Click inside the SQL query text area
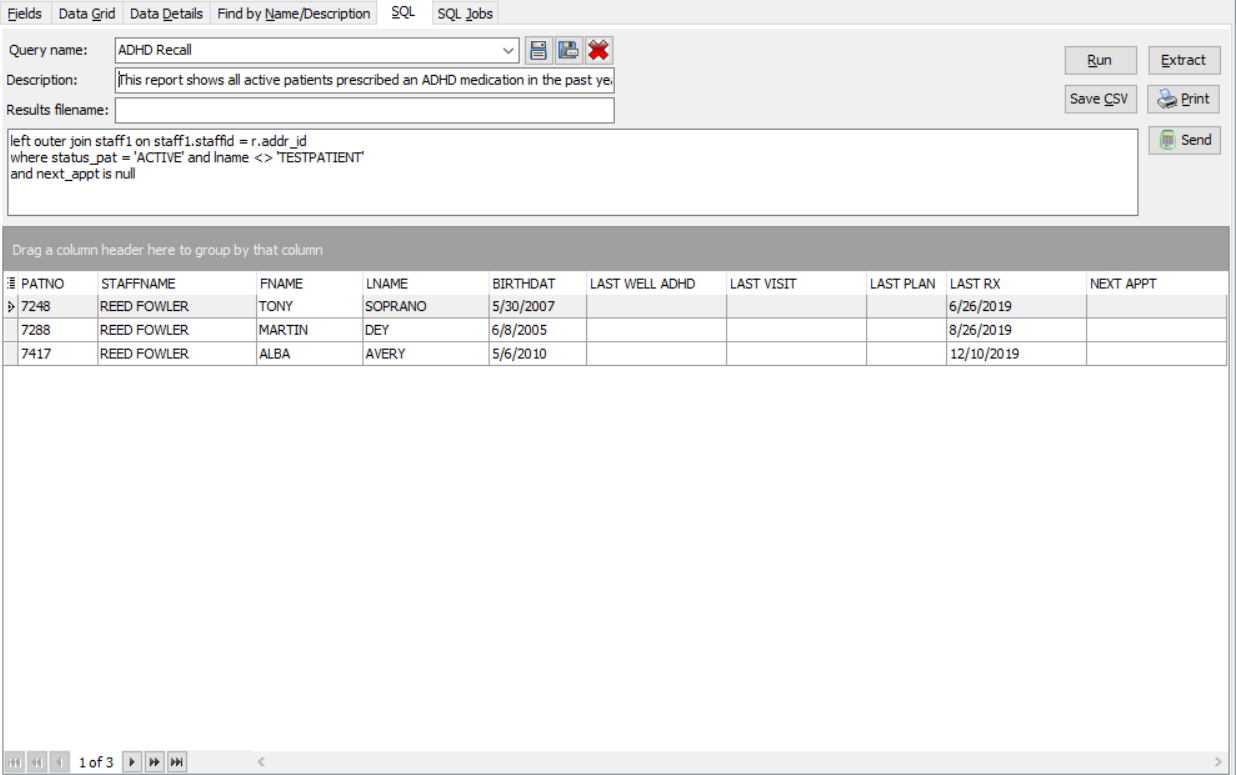1236x775 pixels. coord(572,172)
